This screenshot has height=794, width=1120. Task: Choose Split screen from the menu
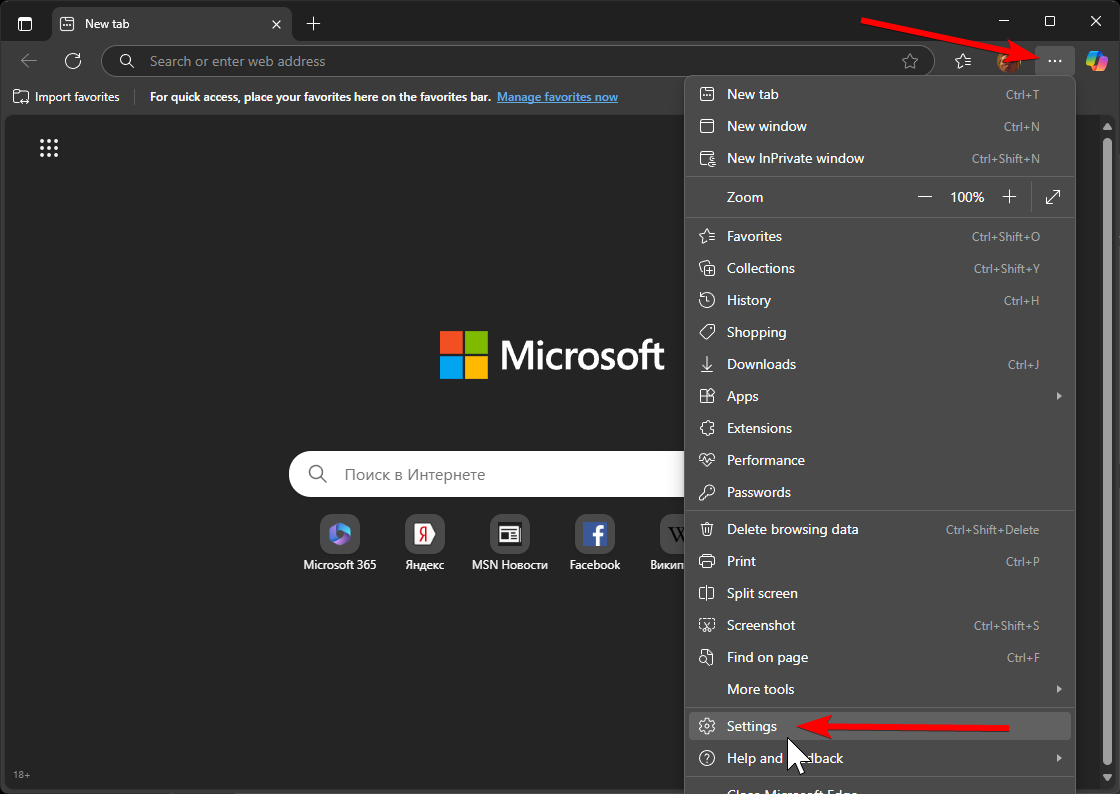[x=880, y=593]
